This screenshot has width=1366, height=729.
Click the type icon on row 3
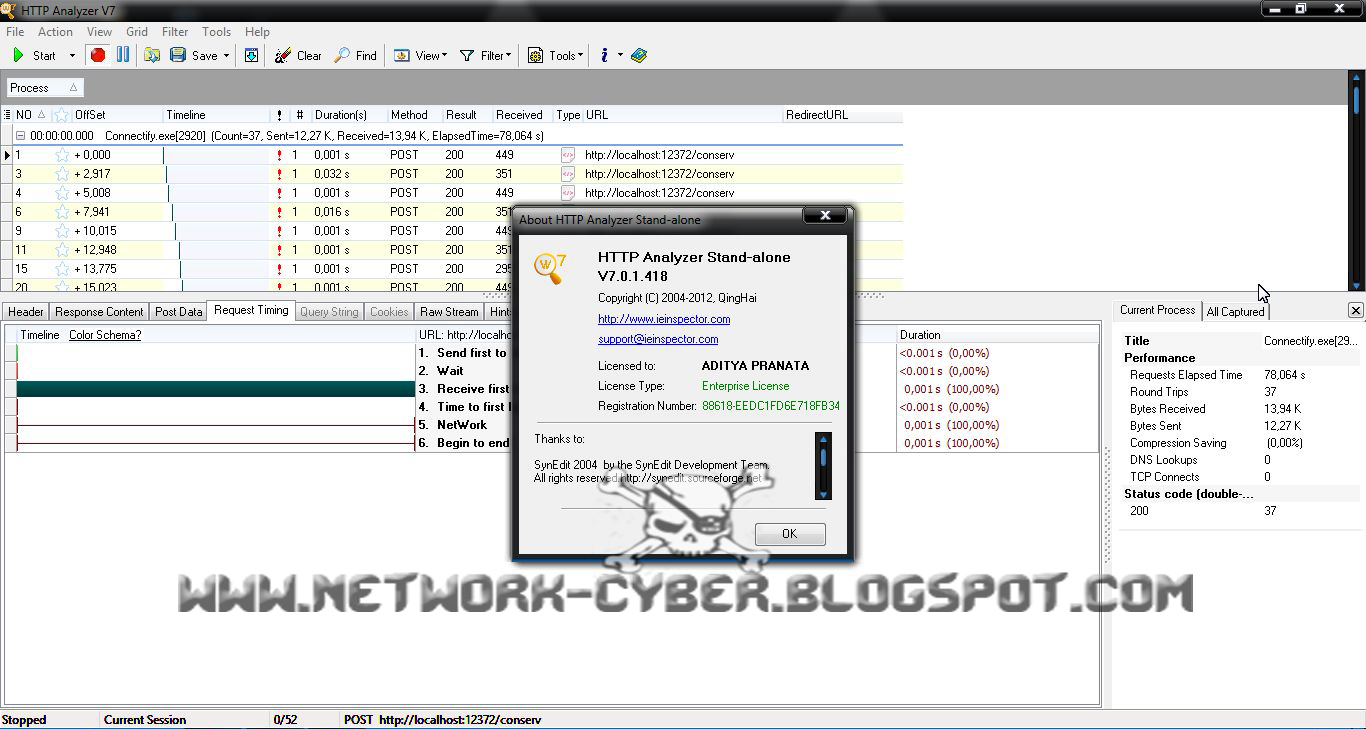click(x=568, y=174)
